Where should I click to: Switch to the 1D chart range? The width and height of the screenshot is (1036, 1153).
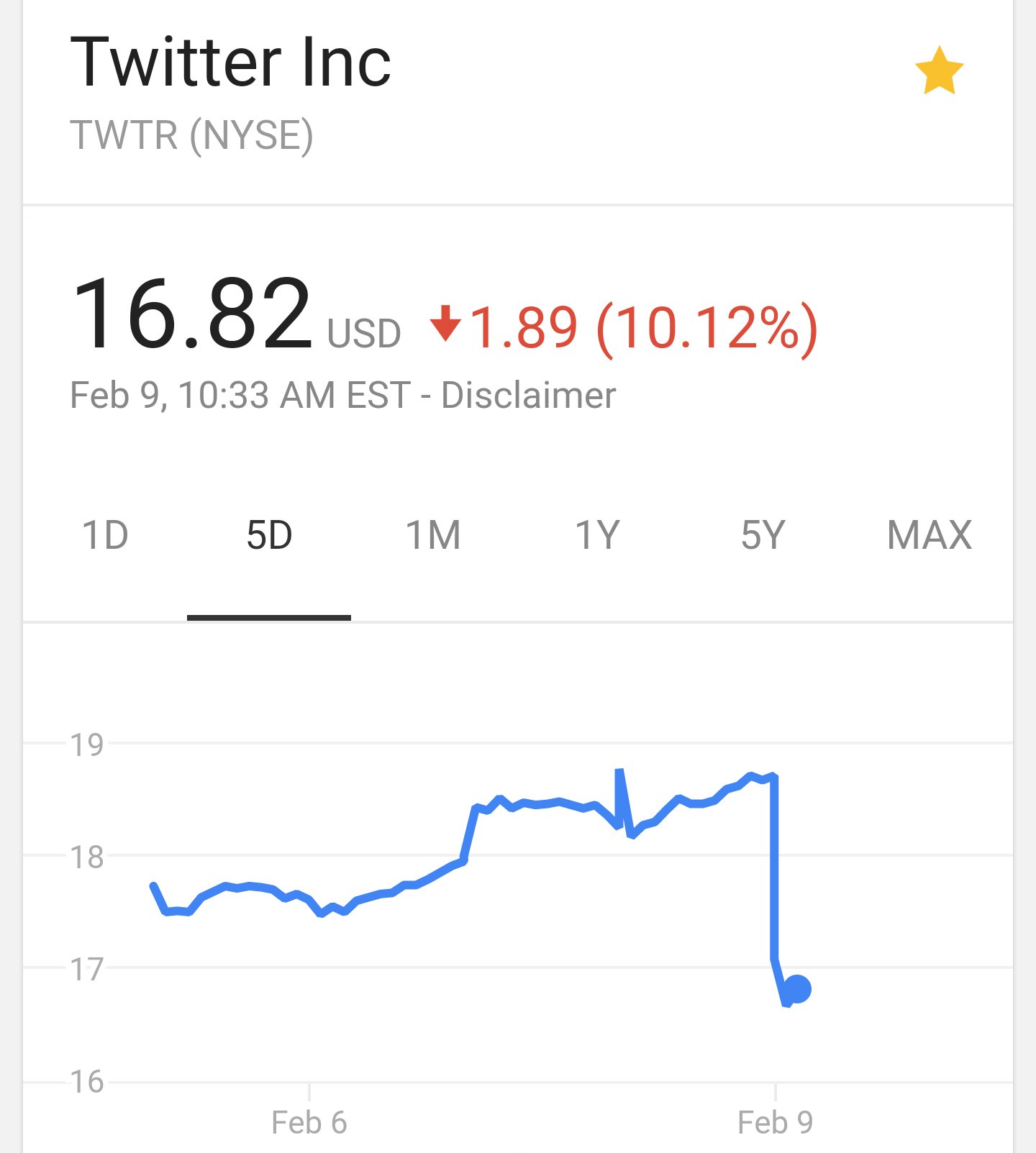pos(105,535)
